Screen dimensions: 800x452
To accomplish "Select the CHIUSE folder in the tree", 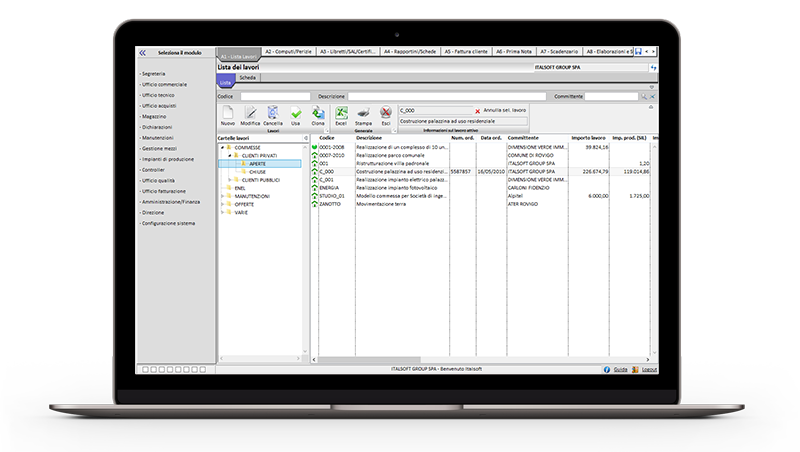I will (258, 172).
